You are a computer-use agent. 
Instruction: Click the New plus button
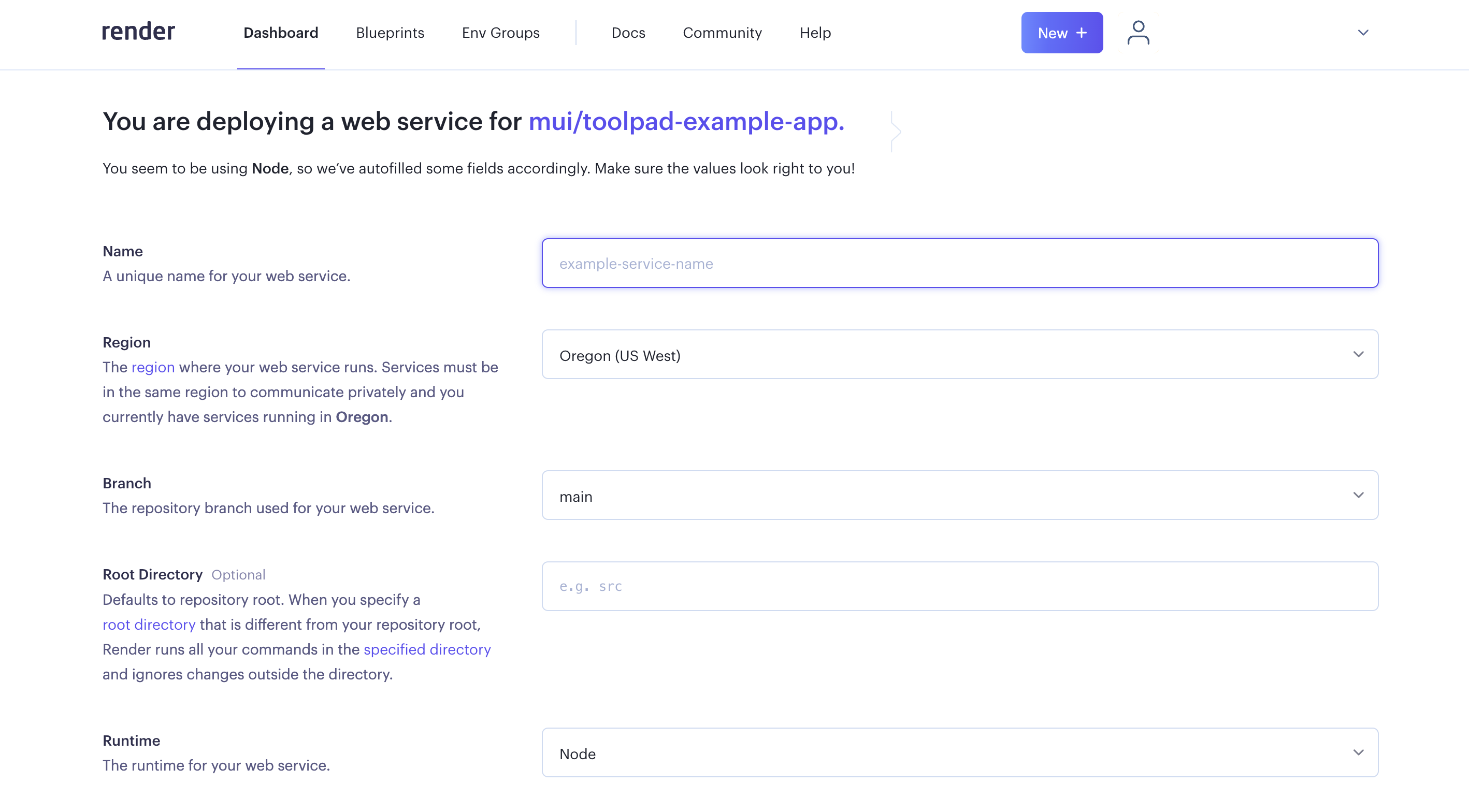coord(1061,33)
